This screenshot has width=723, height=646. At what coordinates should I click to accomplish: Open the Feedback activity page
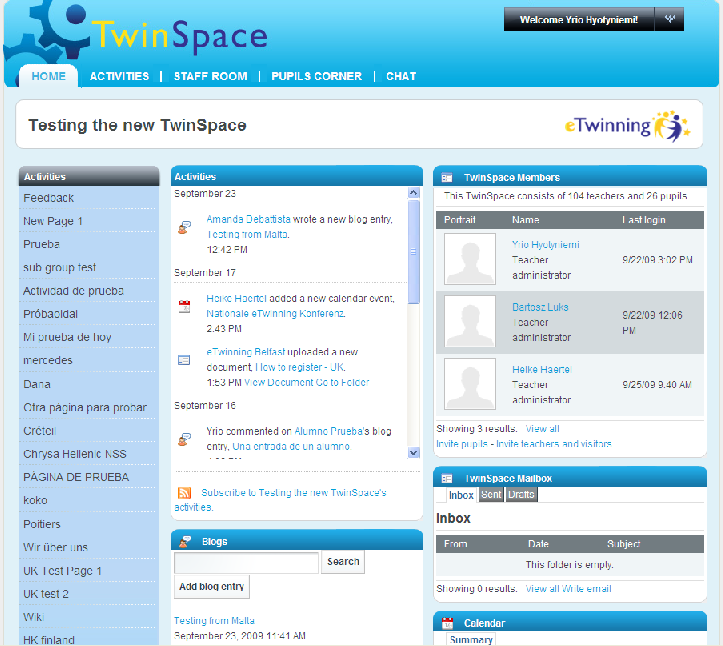[48, 198]
